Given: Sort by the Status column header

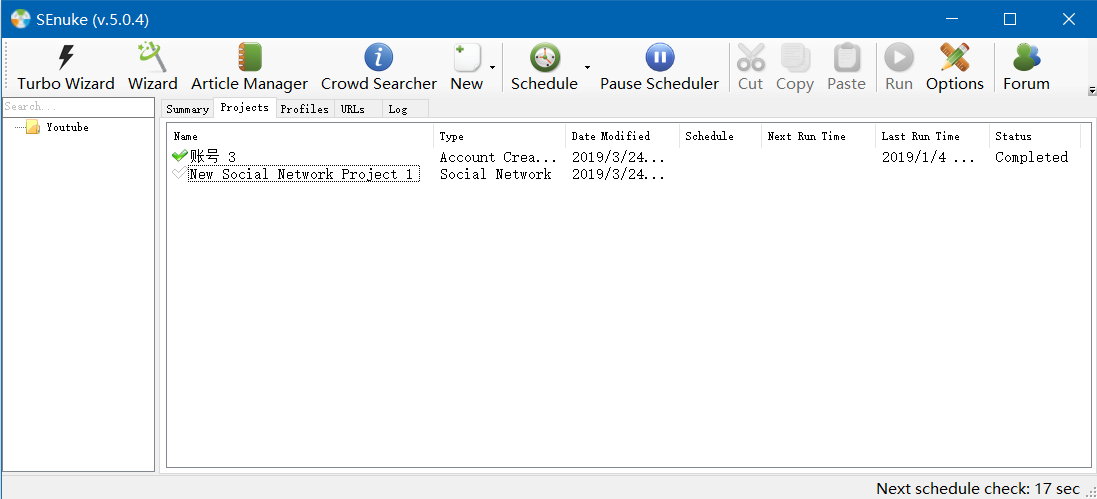Looking at the screenshot, I should pyautogui.click(x=1035, y=136).
